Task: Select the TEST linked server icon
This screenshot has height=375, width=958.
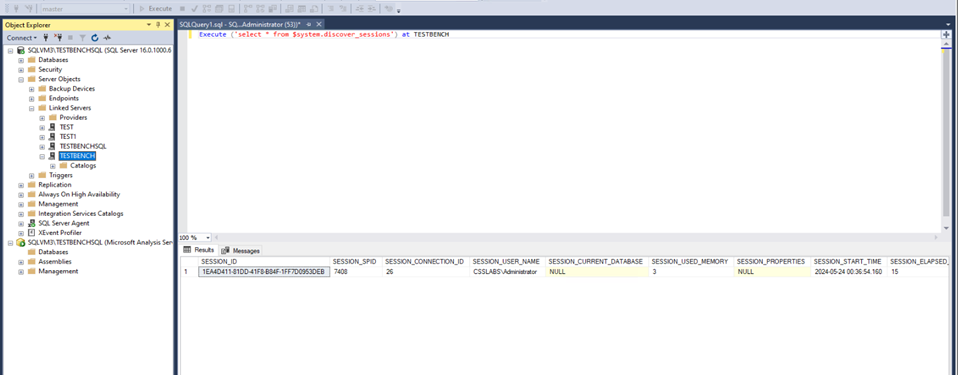Action: pos(52,127)
